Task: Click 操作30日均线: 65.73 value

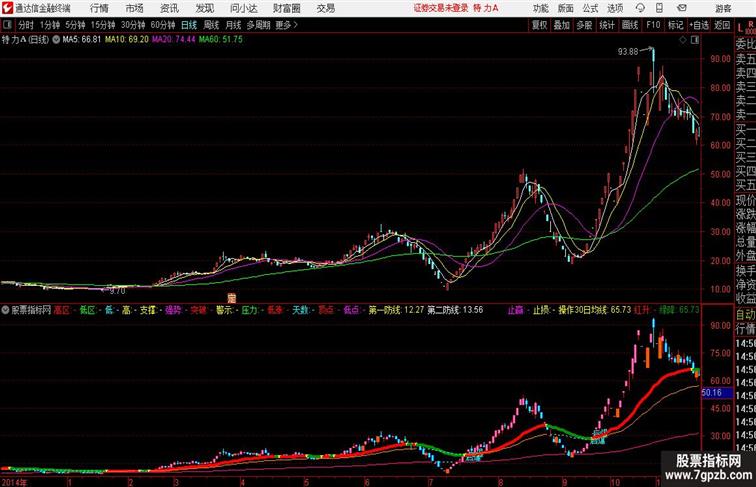Action: point(594,310)
